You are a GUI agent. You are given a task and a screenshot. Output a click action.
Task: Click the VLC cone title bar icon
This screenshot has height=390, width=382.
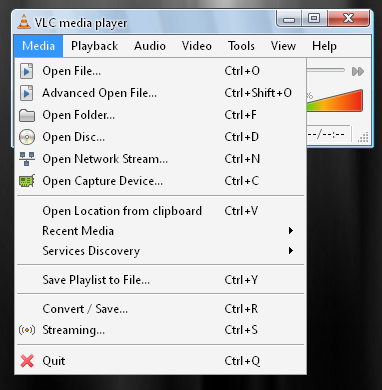click(x=23, y=22)
